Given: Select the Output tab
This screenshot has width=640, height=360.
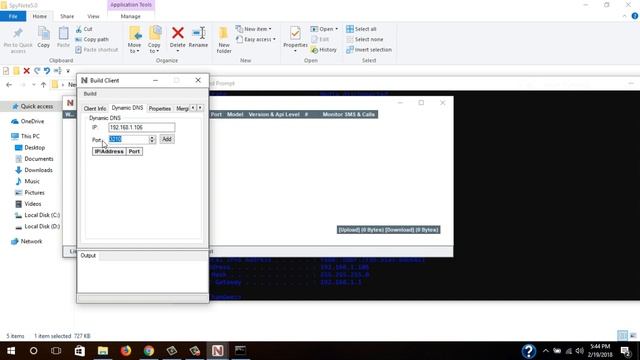Looking at the screenshot, I should pos(88,256).
